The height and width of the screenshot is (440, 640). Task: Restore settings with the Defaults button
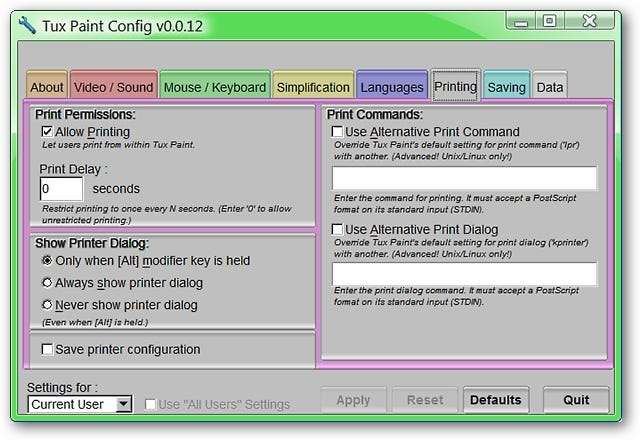(496, 400)
